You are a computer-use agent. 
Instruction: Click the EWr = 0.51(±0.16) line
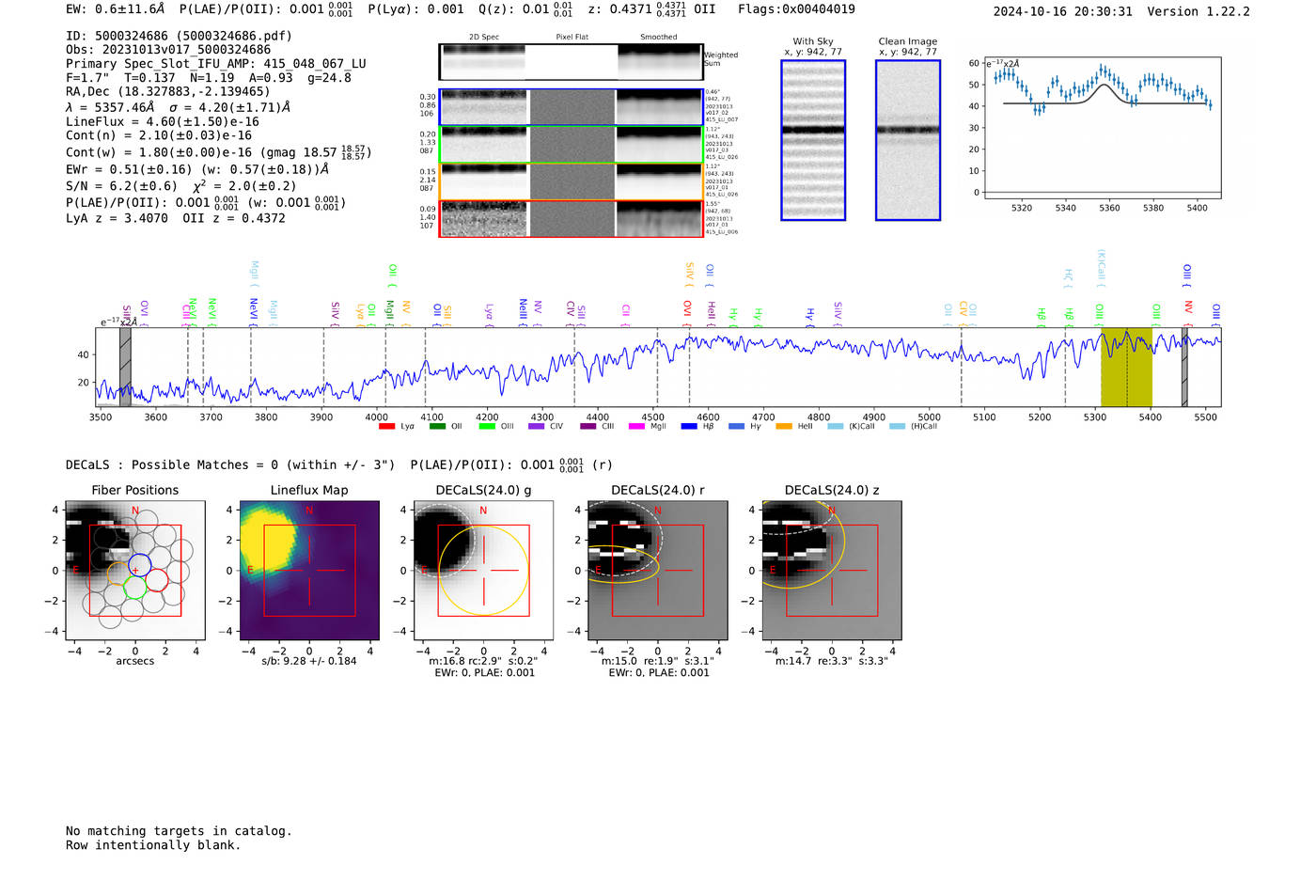point(197,169)
